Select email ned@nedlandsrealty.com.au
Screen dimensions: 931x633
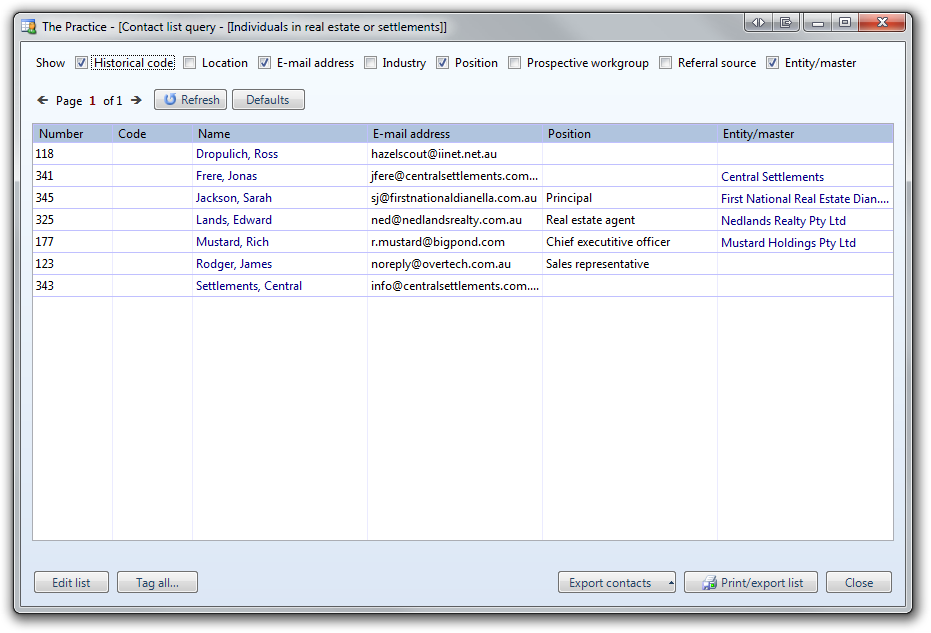446,220
